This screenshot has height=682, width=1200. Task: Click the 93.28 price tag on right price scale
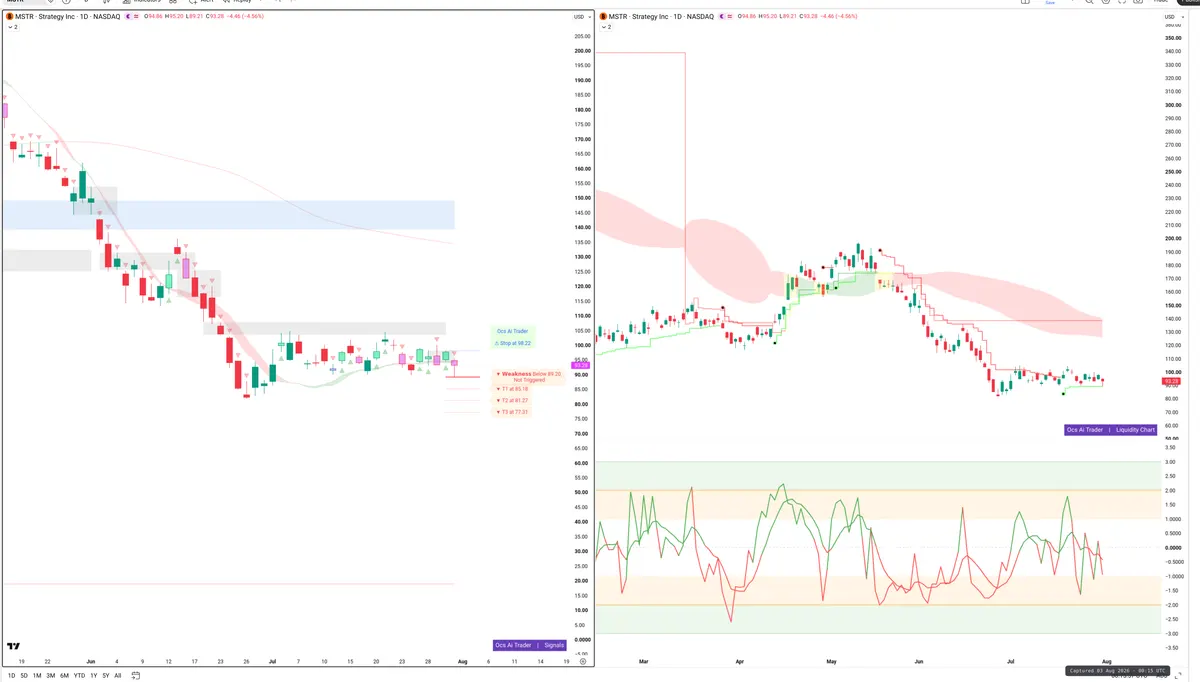1172,382
